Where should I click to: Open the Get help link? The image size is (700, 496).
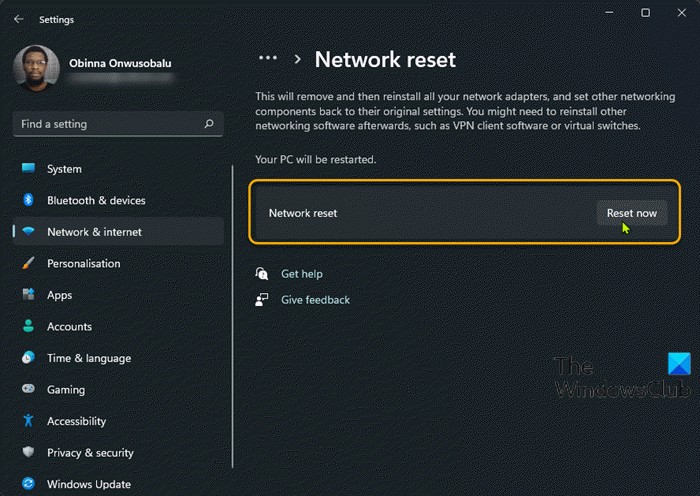(x=301, y=274)
